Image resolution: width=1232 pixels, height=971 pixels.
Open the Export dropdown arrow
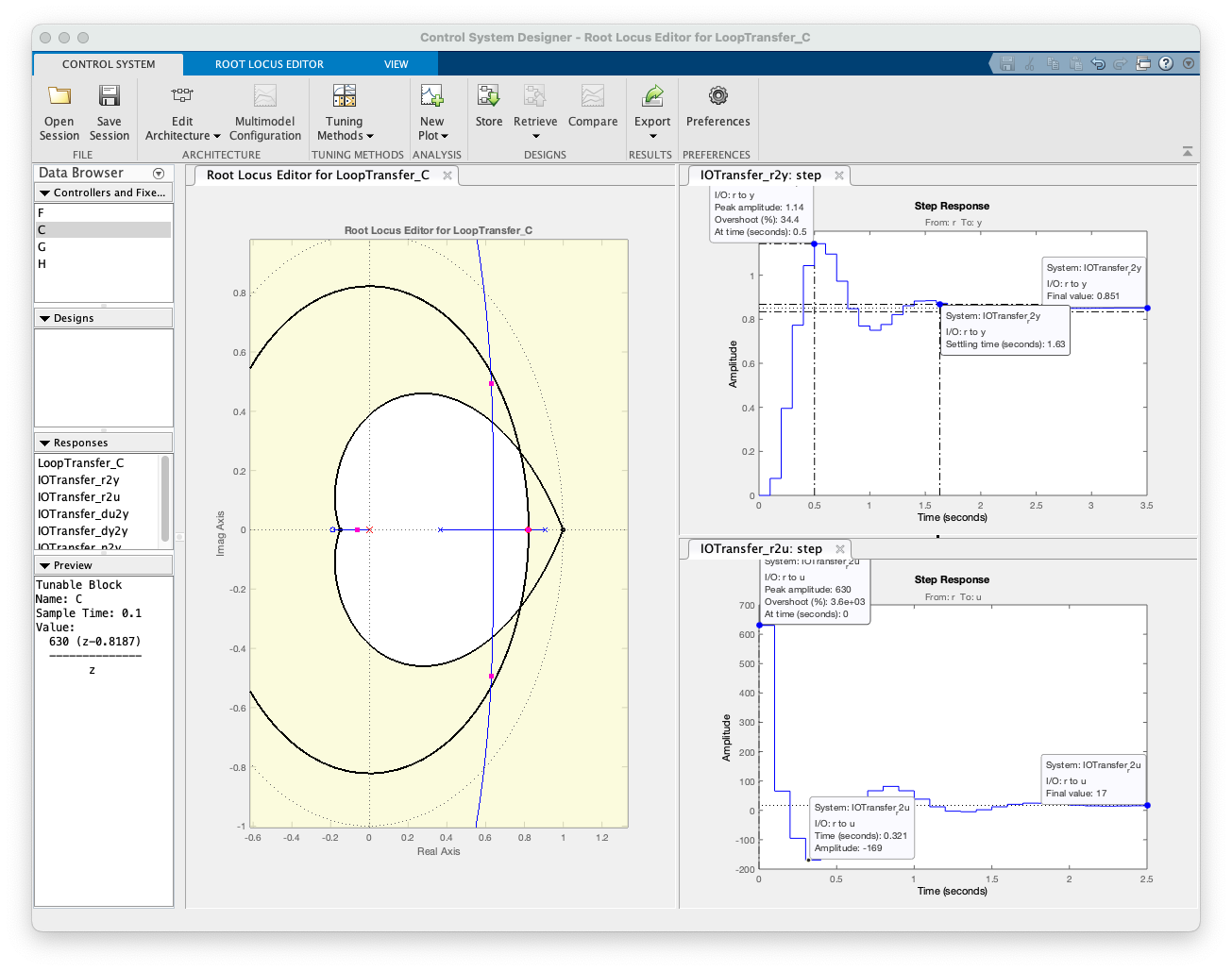coord(652,136)
